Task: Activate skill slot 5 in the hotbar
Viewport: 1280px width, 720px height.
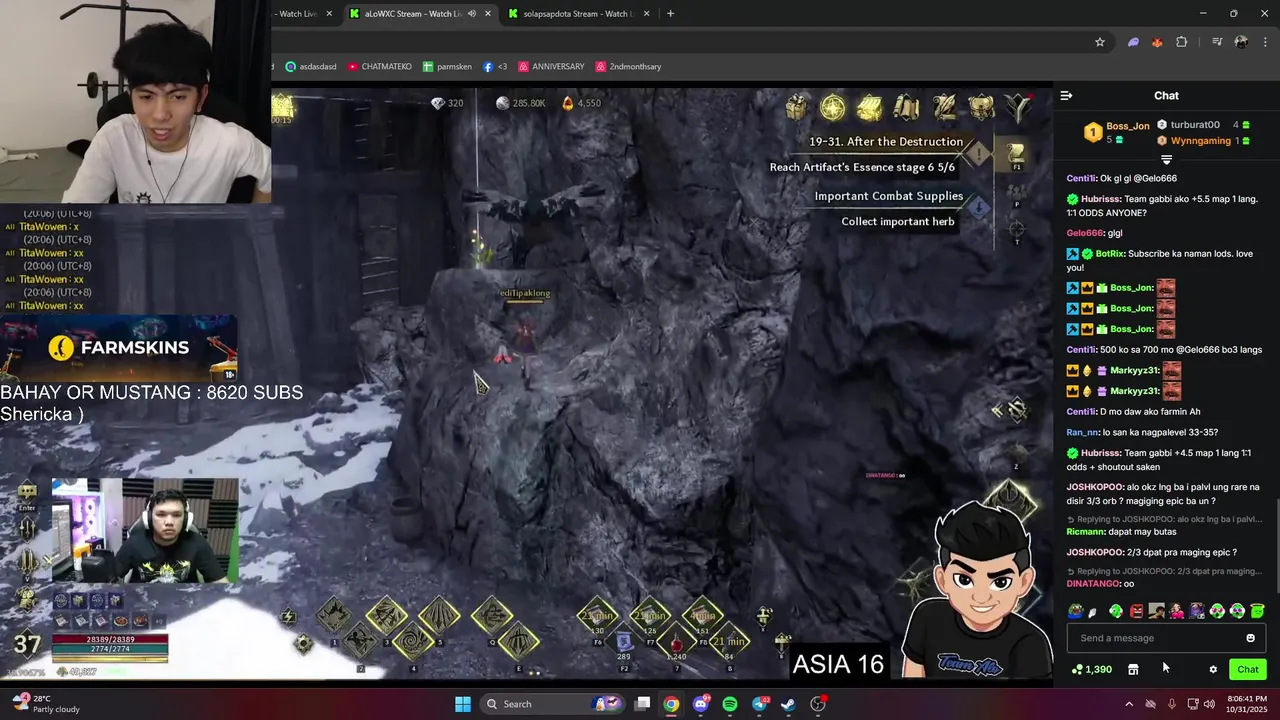Action: (439, 615)
